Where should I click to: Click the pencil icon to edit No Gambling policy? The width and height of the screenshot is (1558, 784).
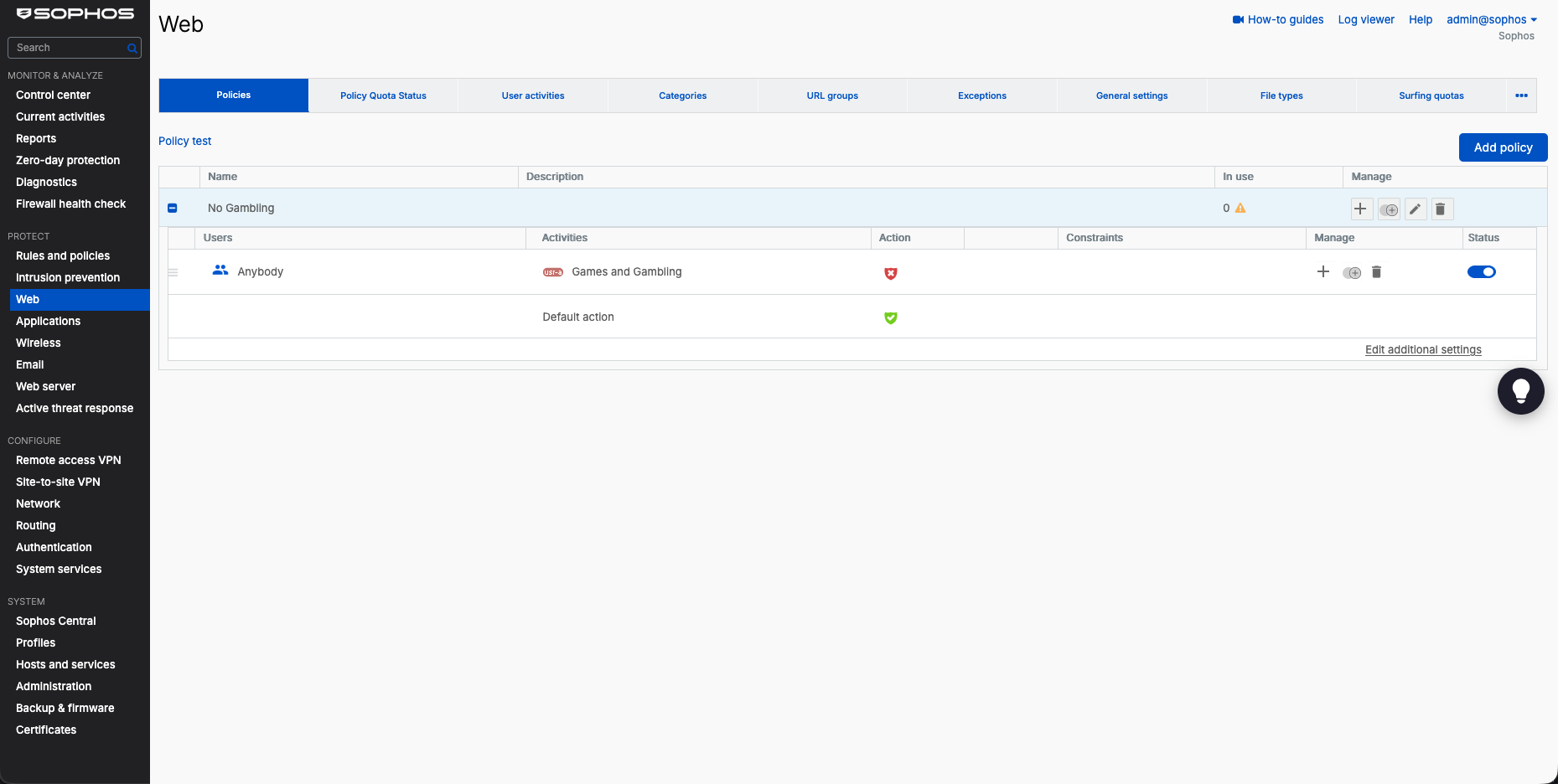point(1416,209)
